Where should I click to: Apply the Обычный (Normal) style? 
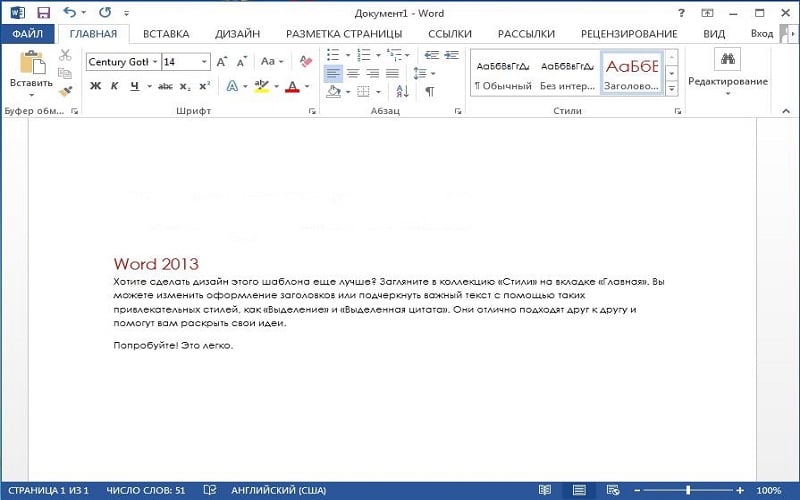pyautogui.click(x=503, y=73)
